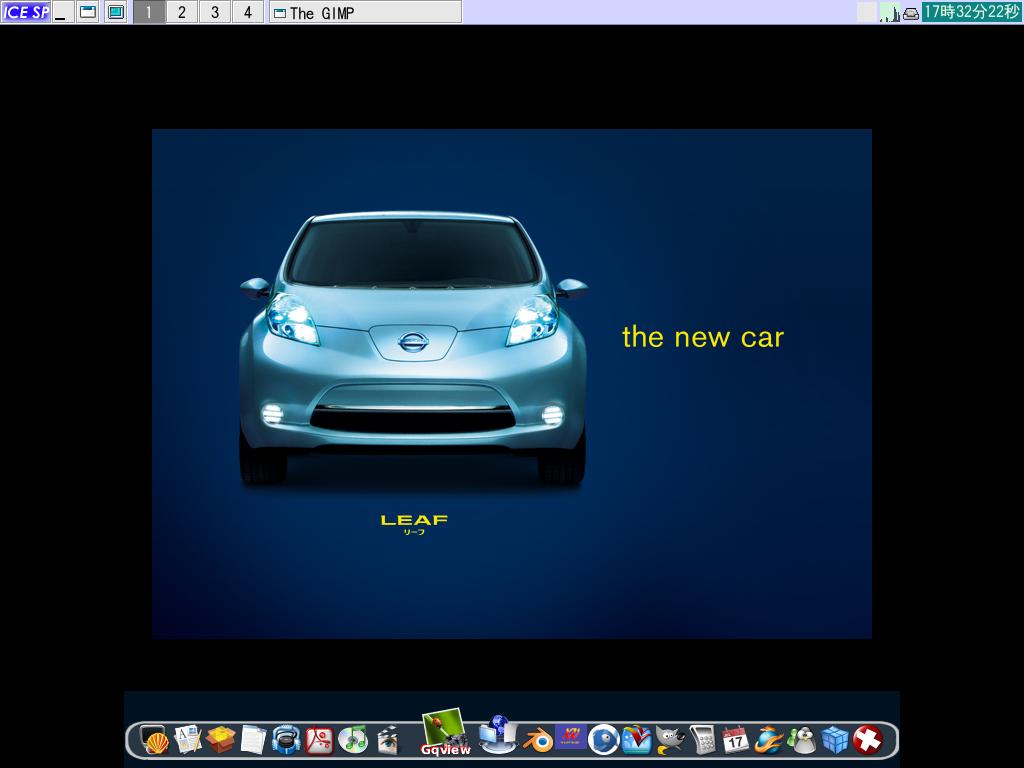Open Blender from the dock
The image size is (1024, 768).
click(536, 742)
